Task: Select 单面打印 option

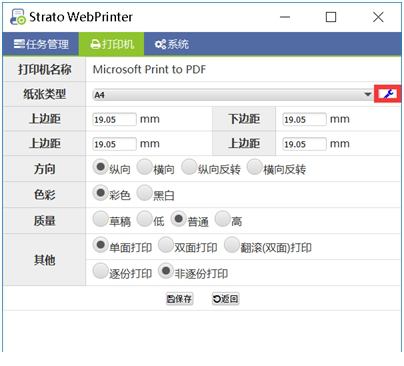Action: pos(100,245)
